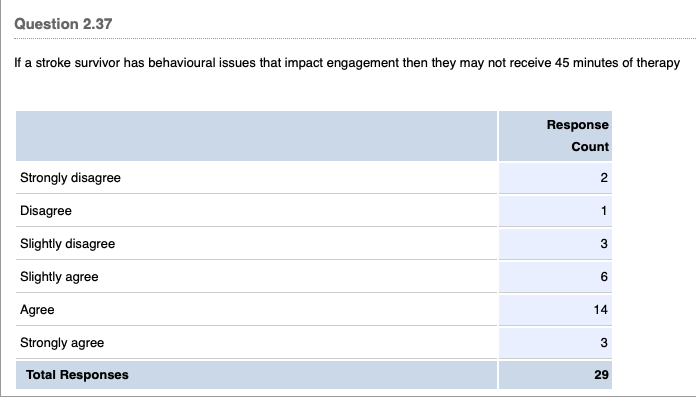Viewport: 696px width, 404px height.
Task: Click the empty header cell above the answer labels
Action: click(x=256, y=135)
